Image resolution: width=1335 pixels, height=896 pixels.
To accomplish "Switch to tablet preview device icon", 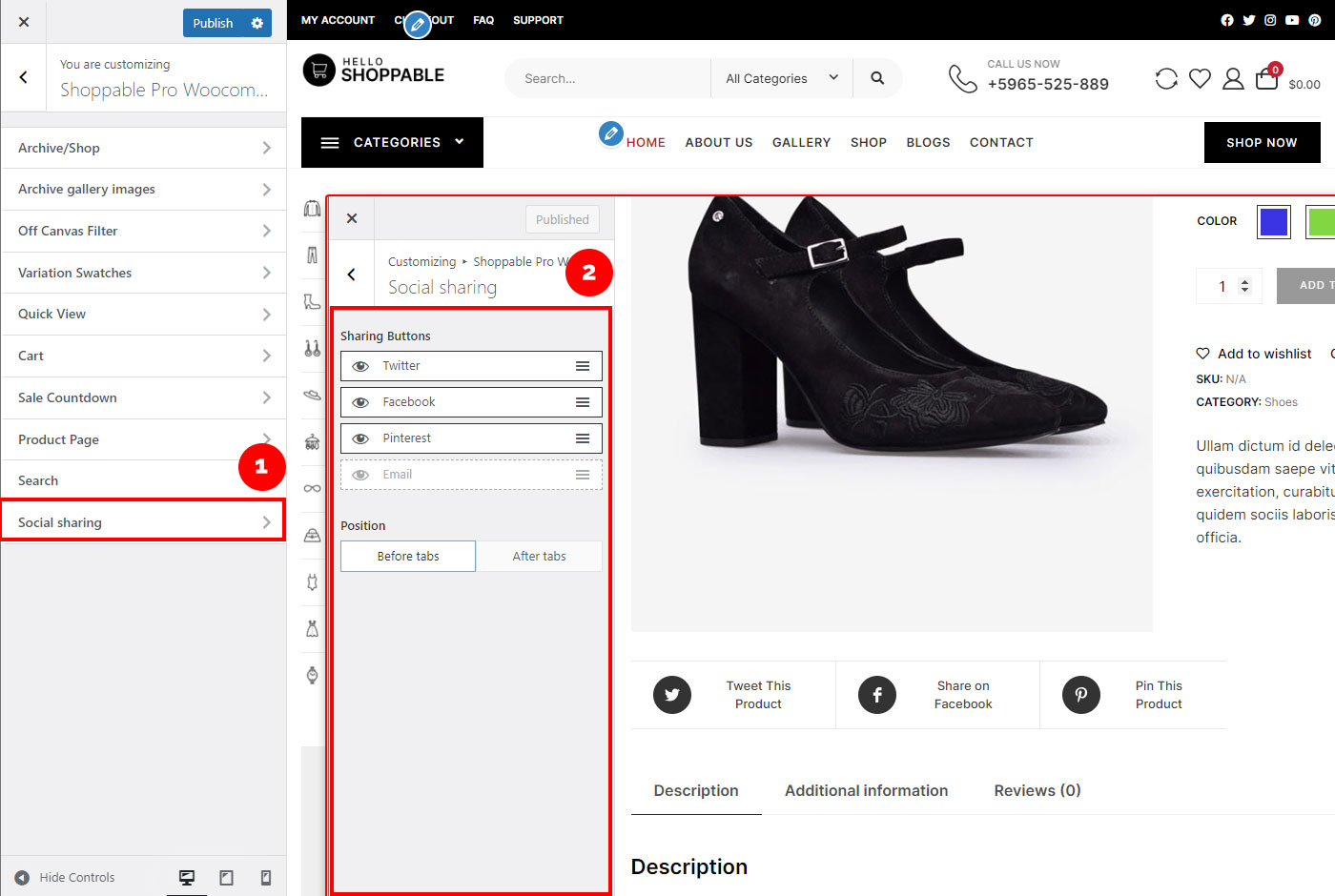I will (227, 878).
